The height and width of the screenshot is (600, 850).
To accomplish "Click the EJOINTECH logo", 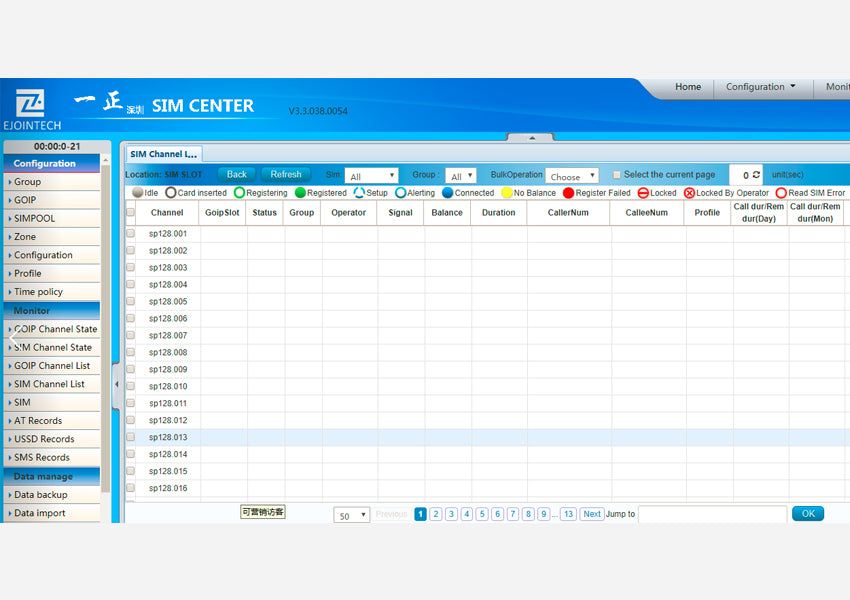I will point(32,110).
